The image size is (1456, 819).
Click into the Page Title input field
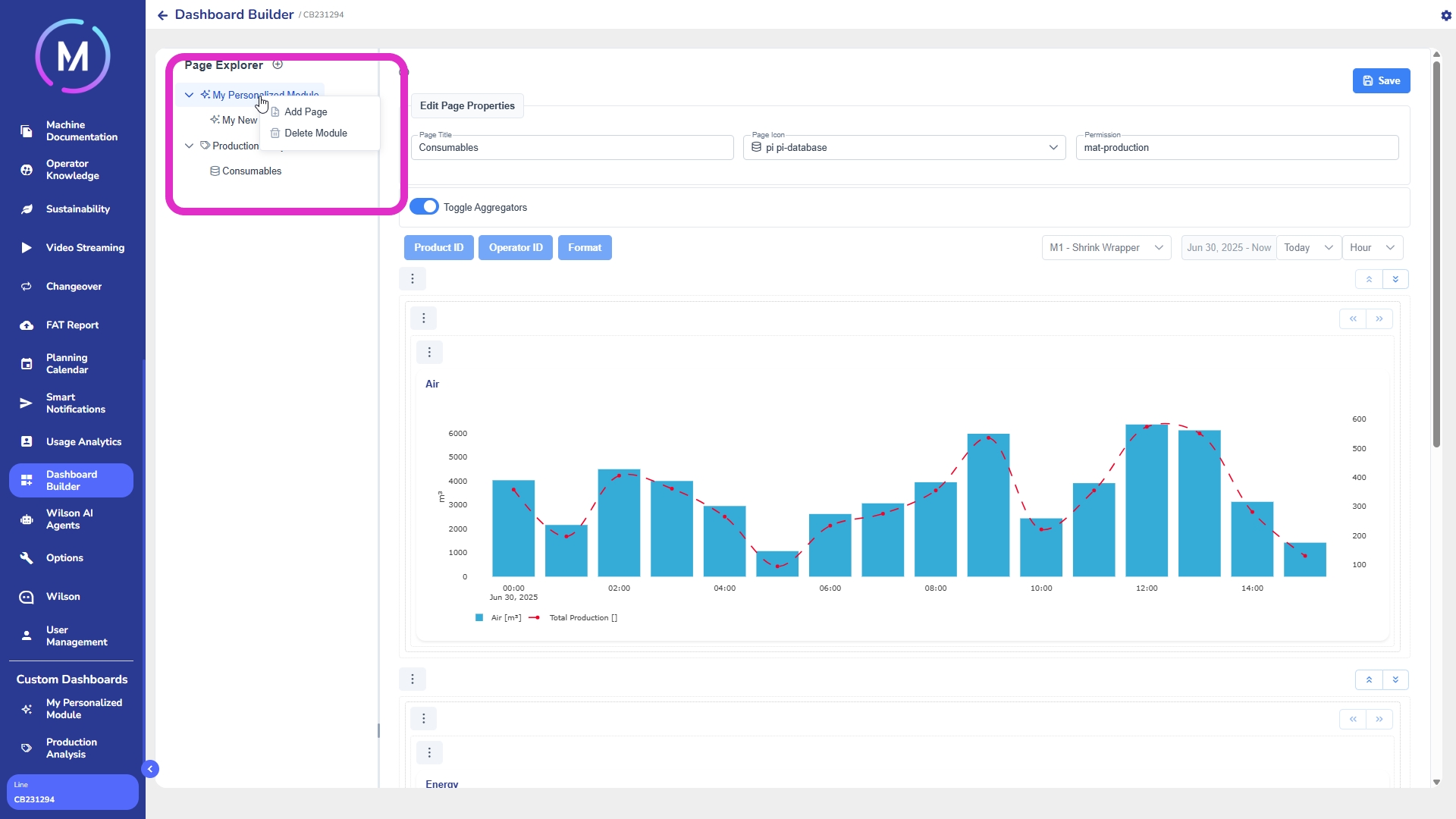coord(572,148)
